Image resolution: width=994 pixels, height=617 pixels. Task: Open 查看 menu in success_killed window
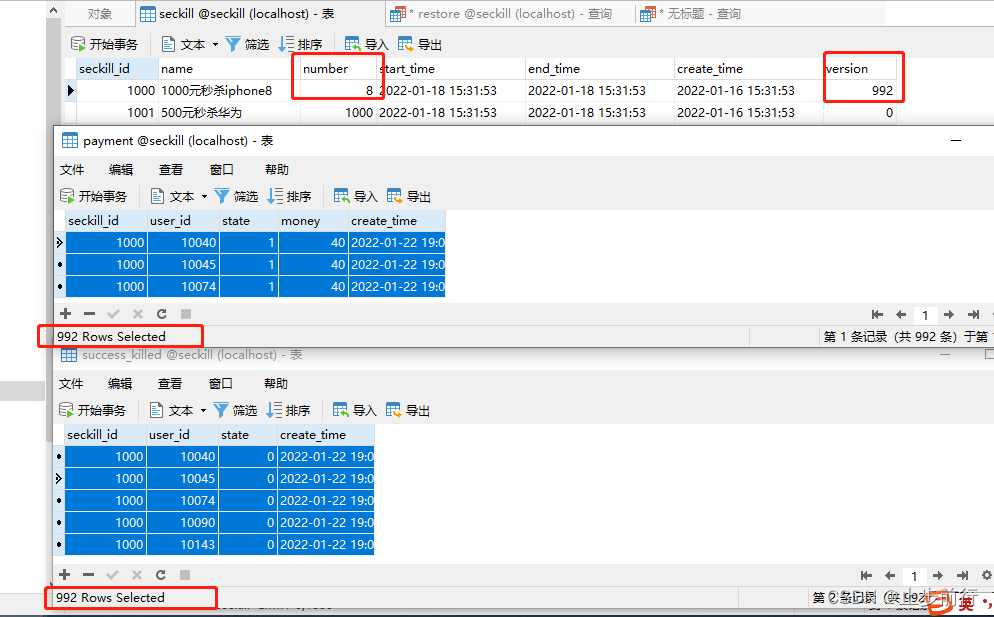point(169,384)
